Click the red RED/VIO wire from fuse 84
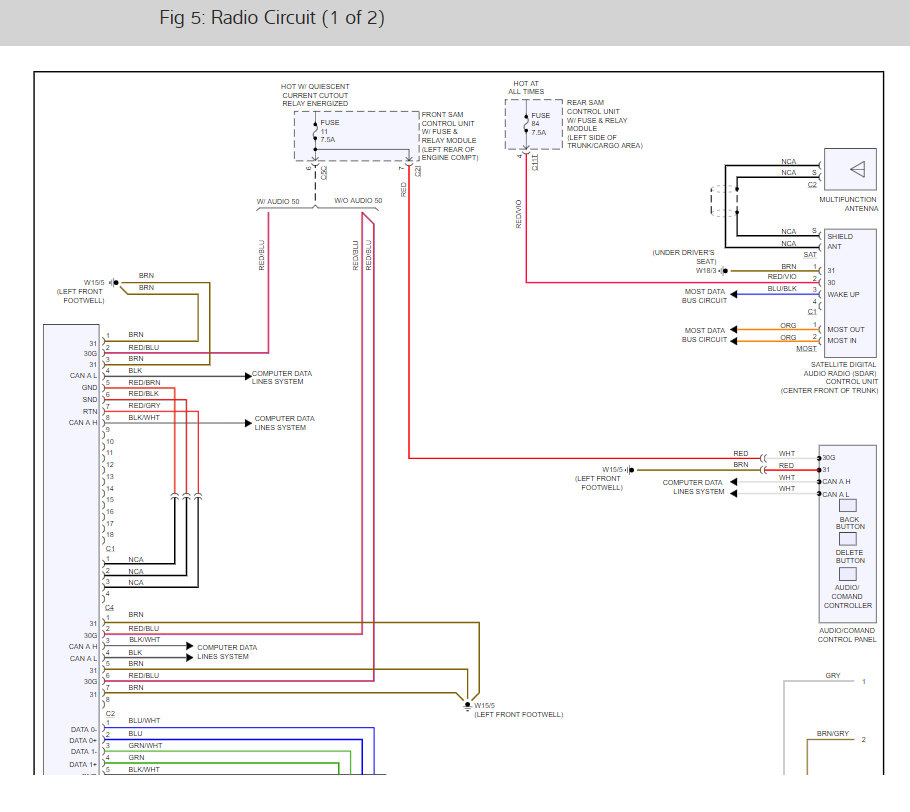 click(x=526, y=221)
